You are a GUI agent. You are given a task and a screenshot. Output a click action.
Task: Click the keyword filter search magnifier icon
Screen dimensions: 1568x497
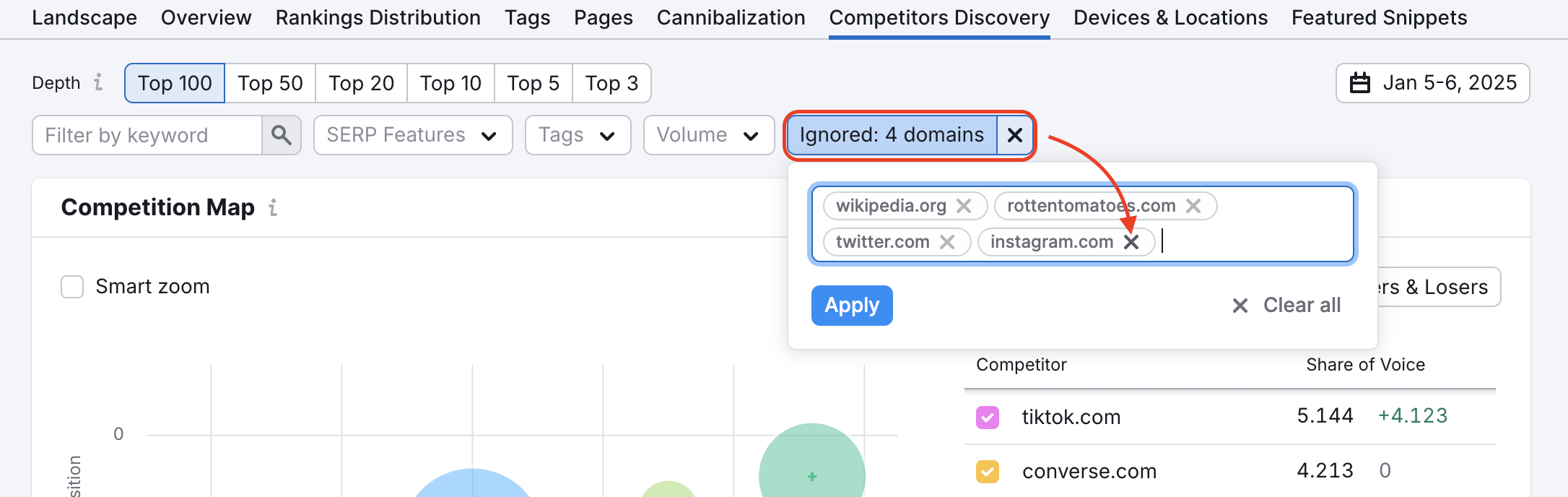point(281,135)
